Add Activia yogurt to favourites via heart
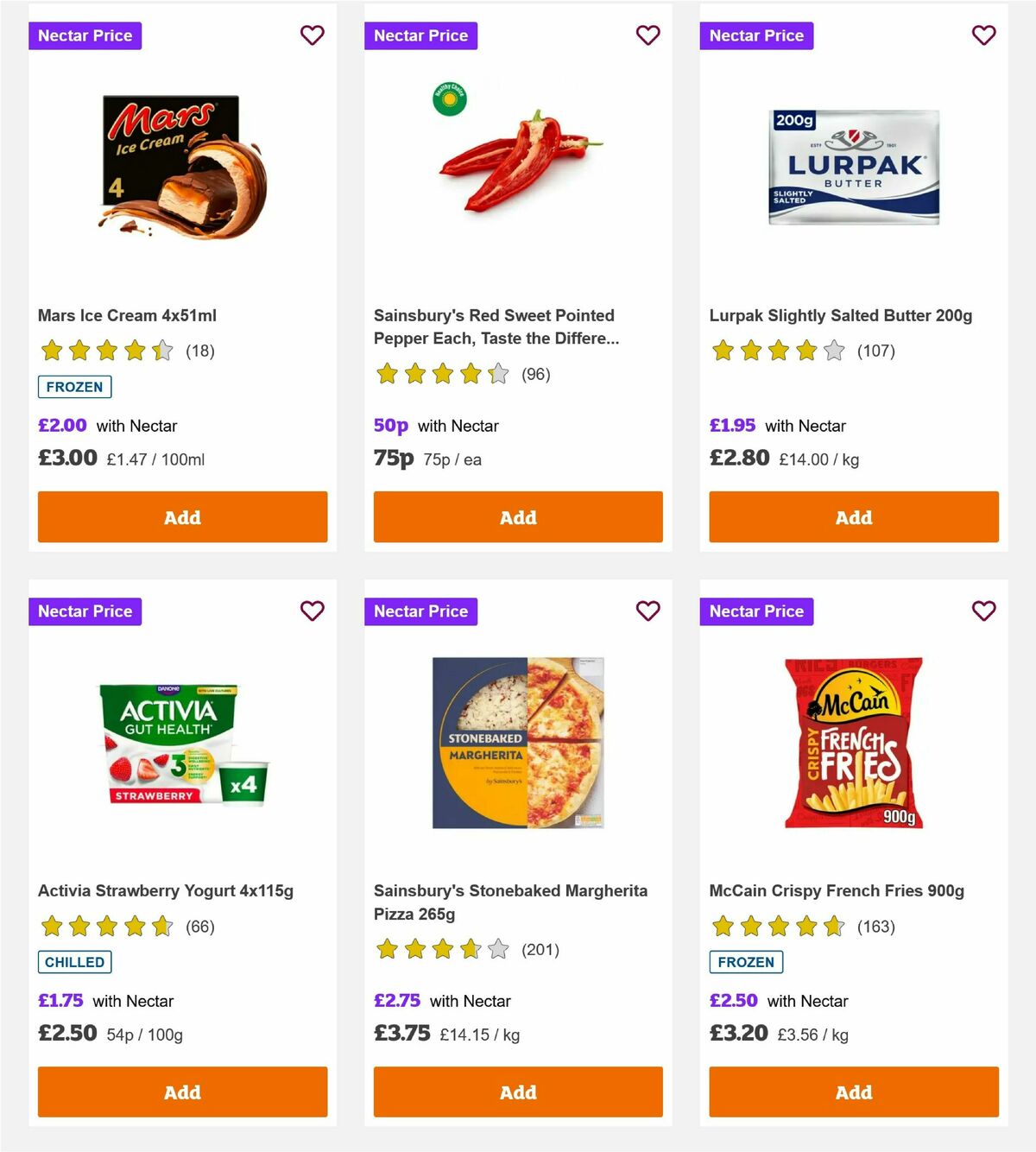Viewport: 1036px width, 1152px height. pos(312,611)
